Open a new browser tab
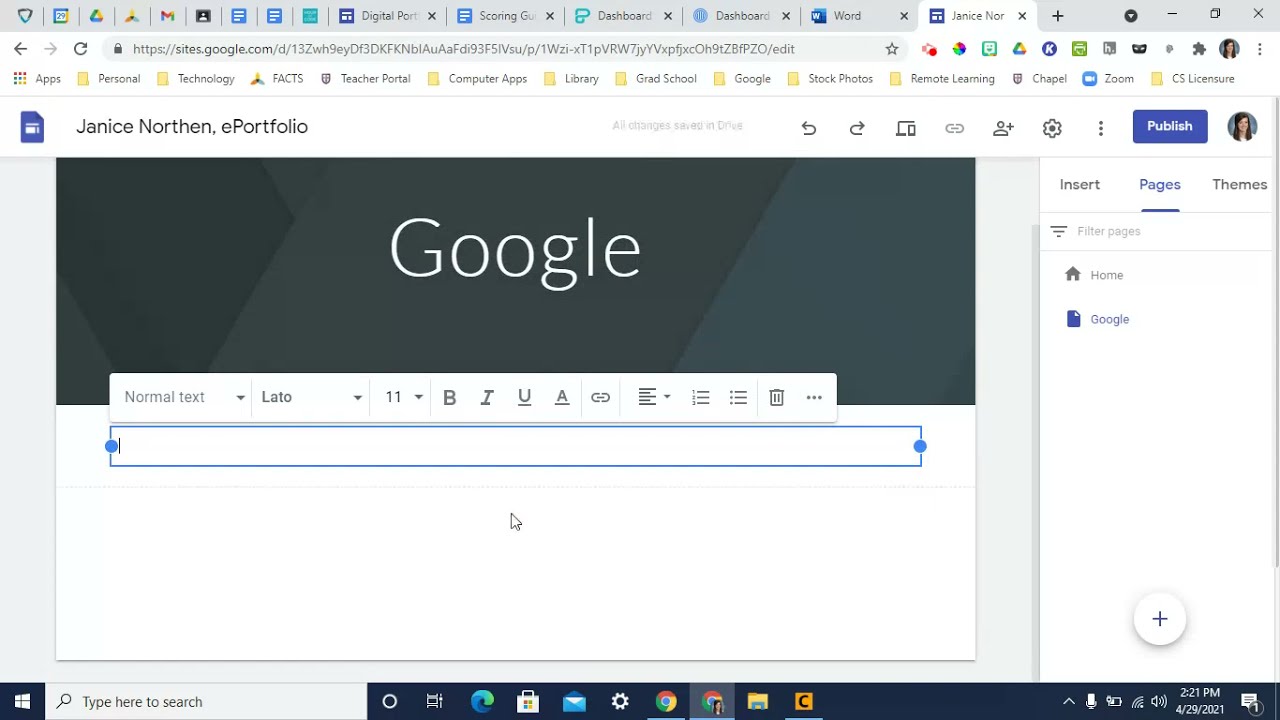The height and width of the screenshot is (720, 1280). (x=1058, y=16)
